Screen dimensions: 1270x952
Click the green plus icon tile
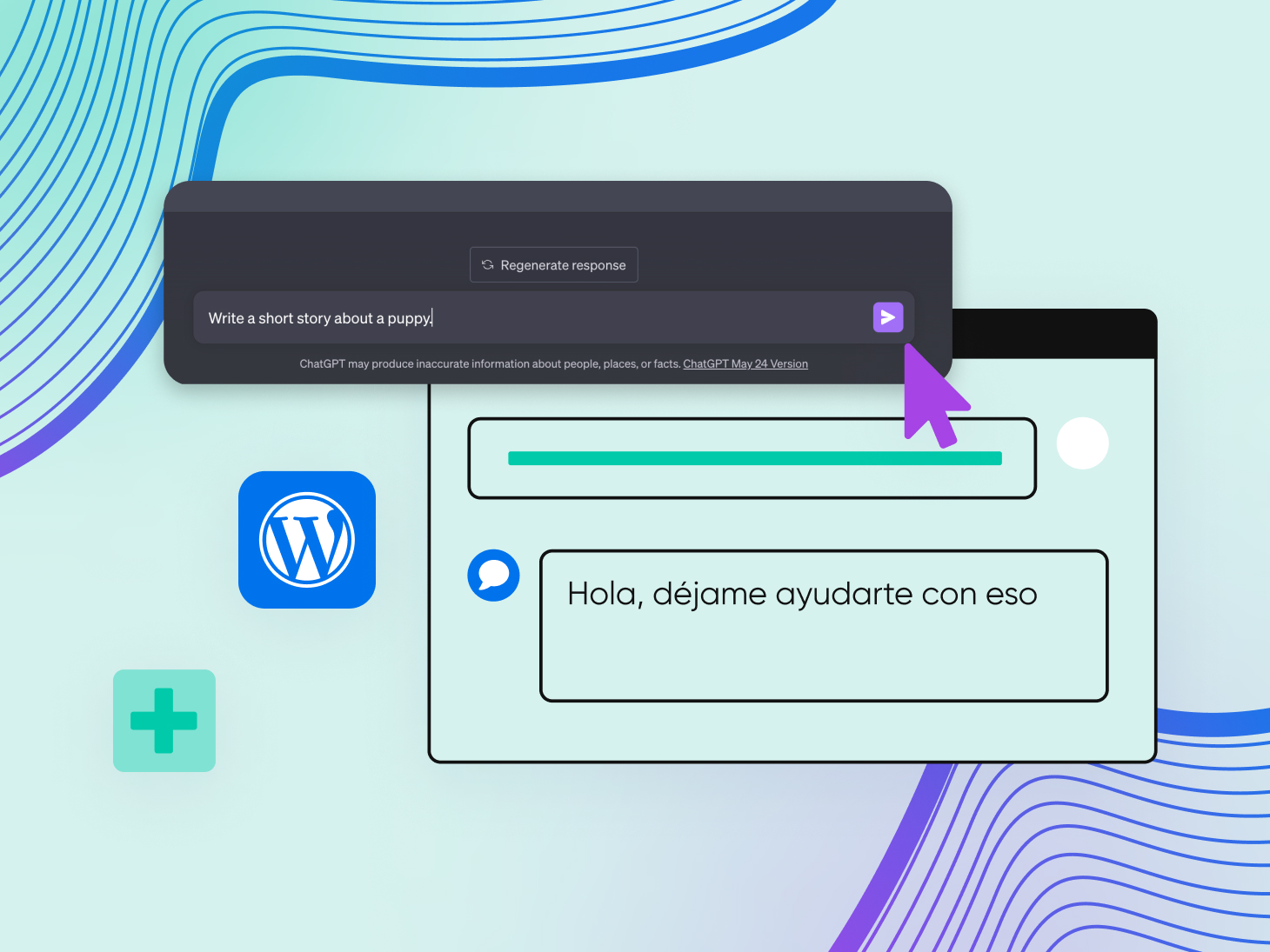point(164,721)
